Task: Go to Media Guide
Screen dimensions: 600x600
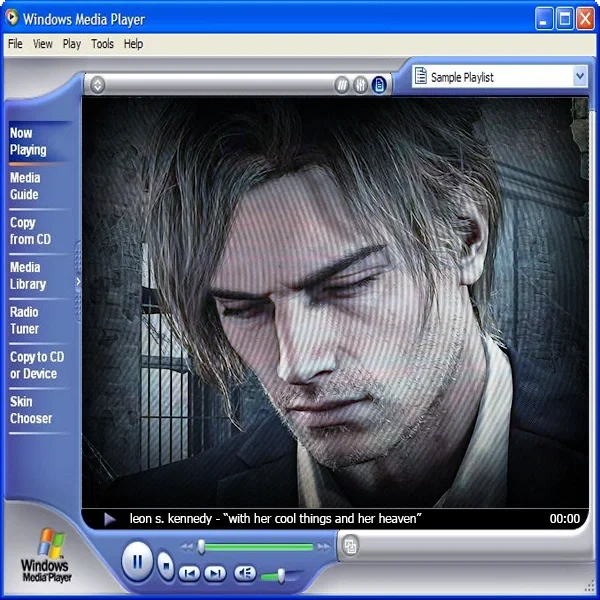Action: pyautogui.click(x=40, y=186)
